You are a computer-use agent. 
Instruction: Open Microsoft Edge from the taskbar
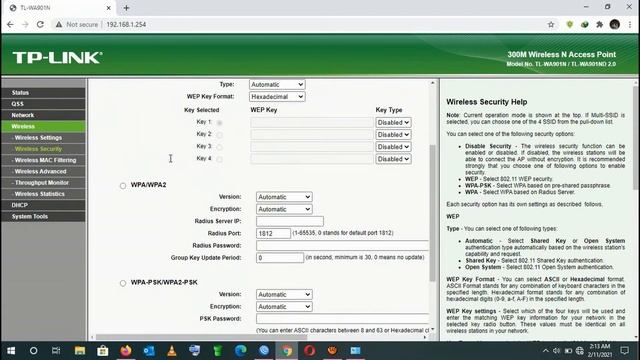click(241, 351)
